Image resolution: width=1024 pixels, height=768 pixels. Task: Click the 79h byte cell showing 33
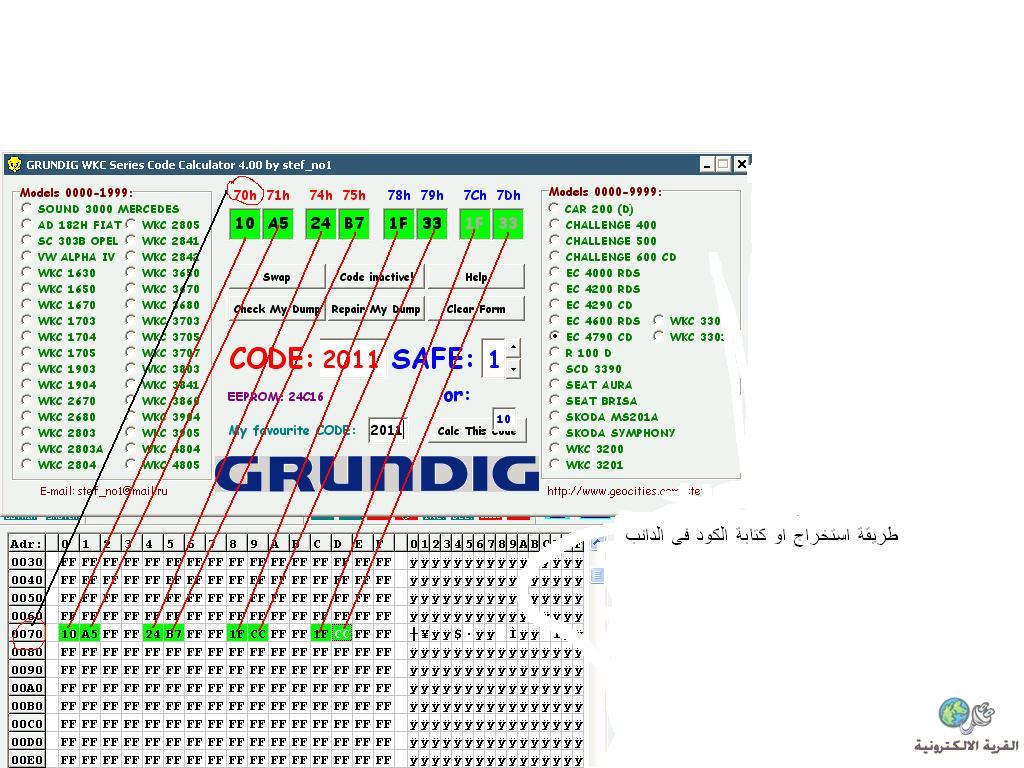point(432,223)
